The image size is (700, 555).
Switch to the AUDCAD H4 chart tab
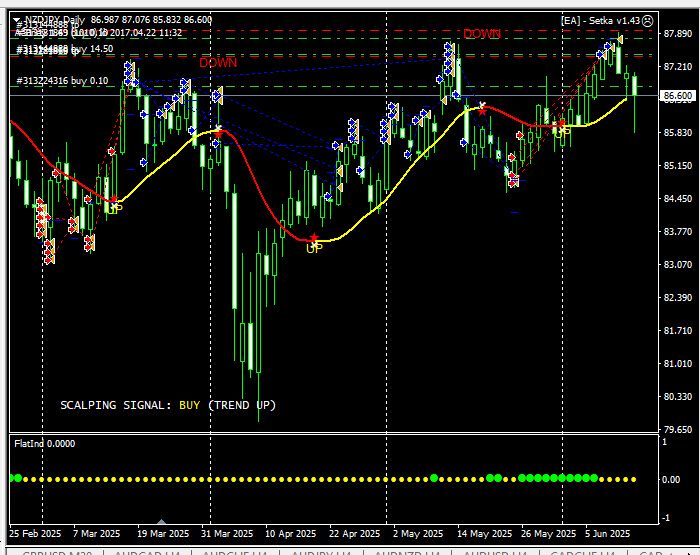147,552
